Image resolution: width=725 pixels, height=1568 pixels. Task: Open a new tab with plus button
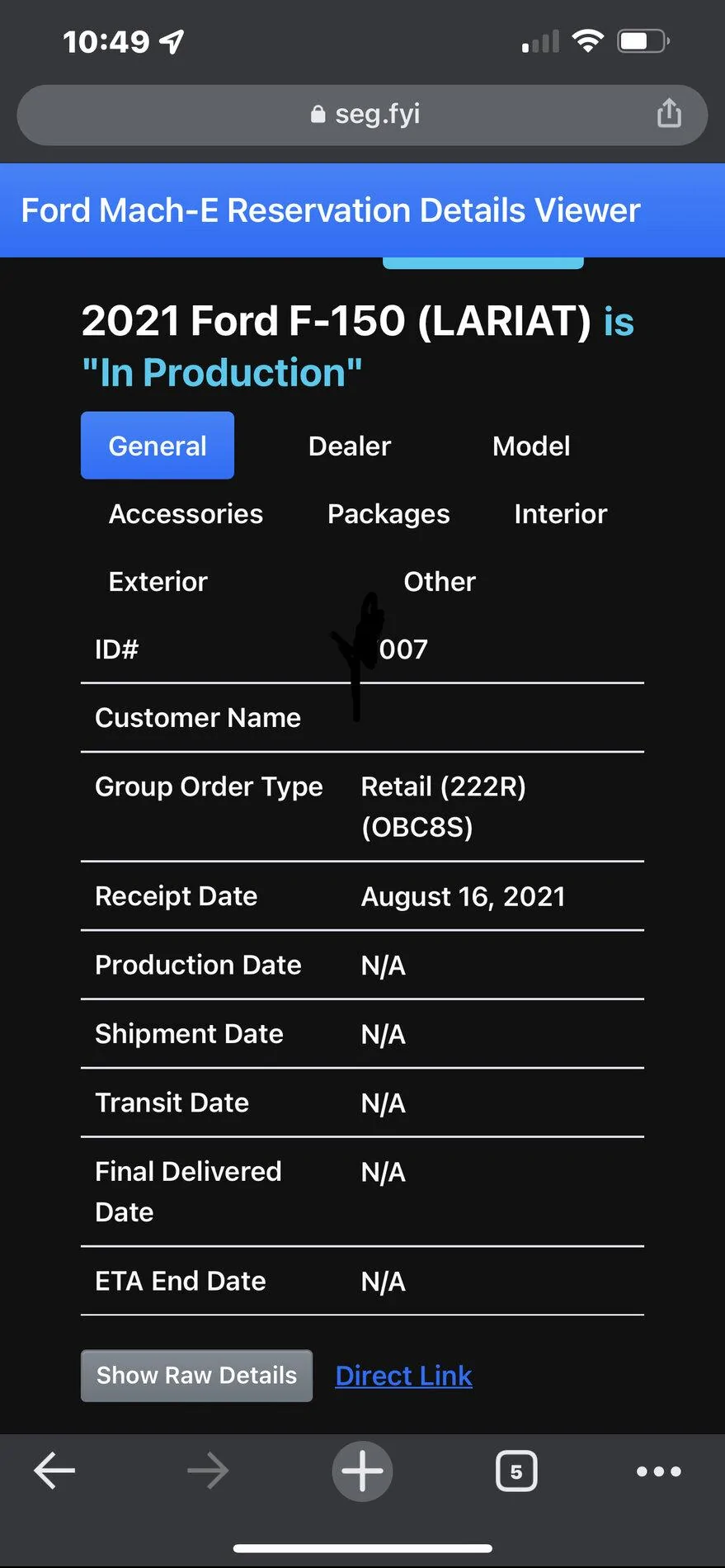(362, 1471)
